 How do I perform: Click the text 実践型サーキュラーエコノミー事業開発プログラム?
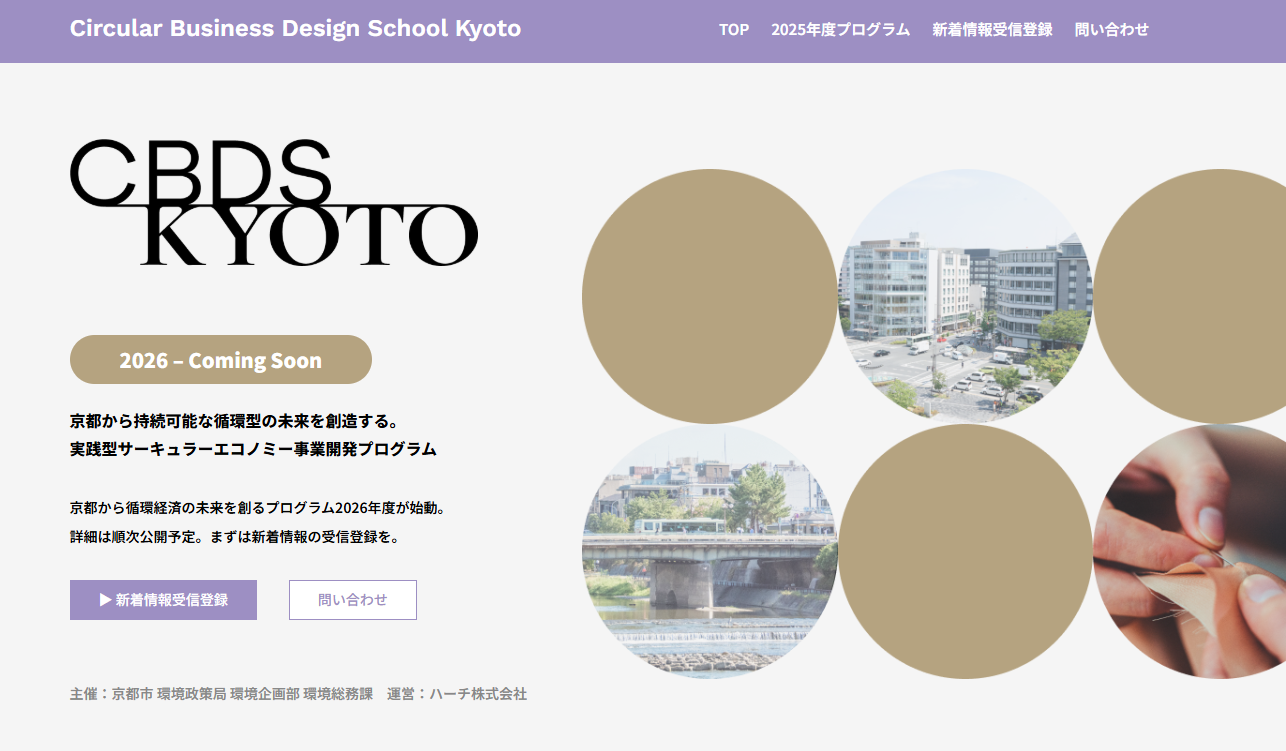253,449
